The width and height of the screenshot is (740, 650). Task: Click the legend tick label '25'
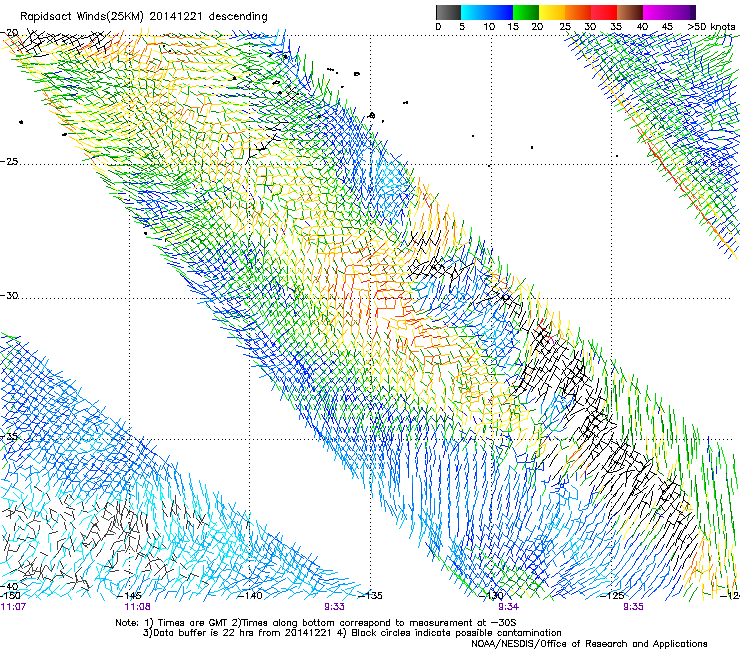565,26
